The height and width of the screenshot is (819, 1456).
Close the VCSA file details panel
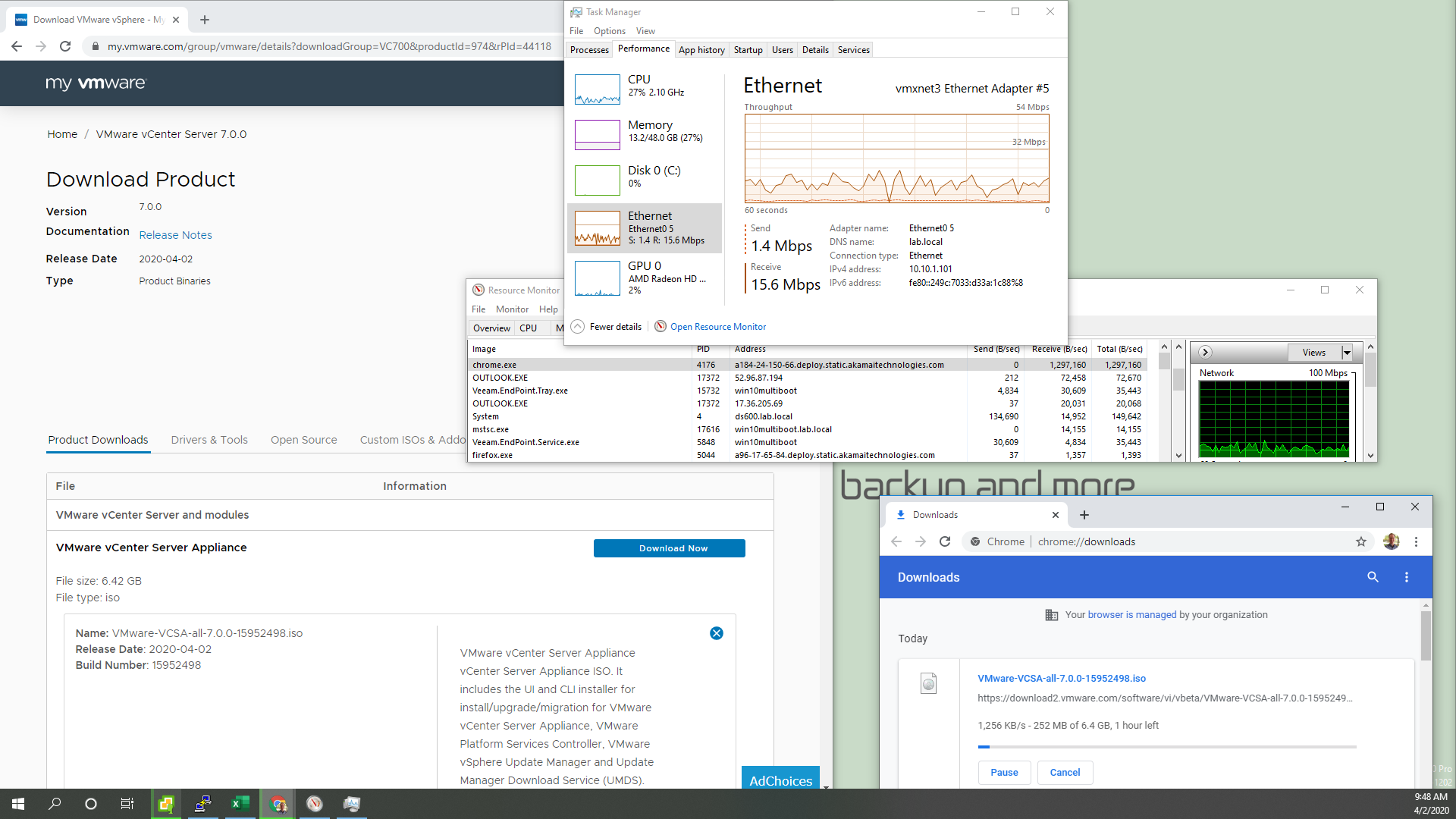[x=717, y=633]
